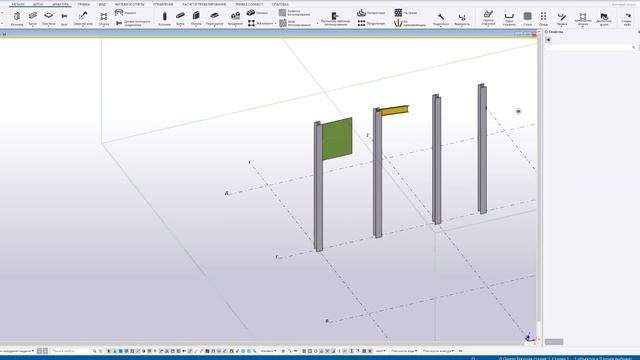Select the green plate in the model
Screen dimensions: 640x360
pyautogui.click(x=337, y=139)
